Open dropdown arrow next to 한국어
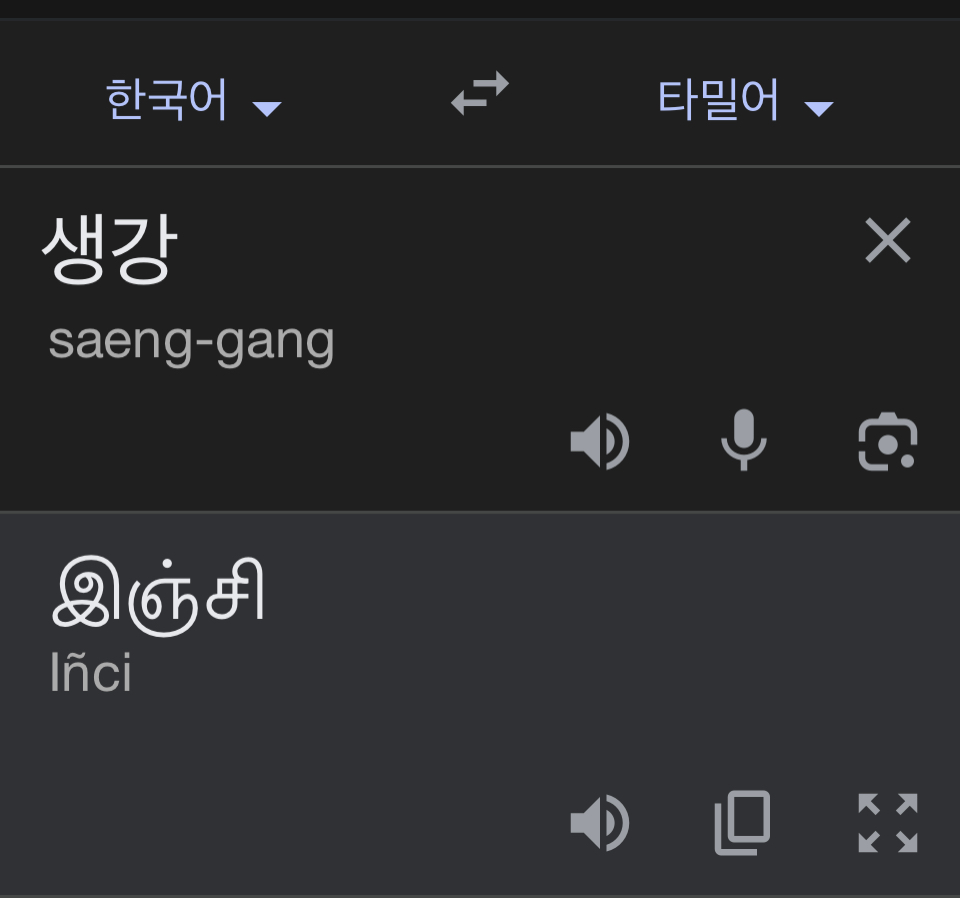Viewport: 960px width, 898px height. click(267, 109)
